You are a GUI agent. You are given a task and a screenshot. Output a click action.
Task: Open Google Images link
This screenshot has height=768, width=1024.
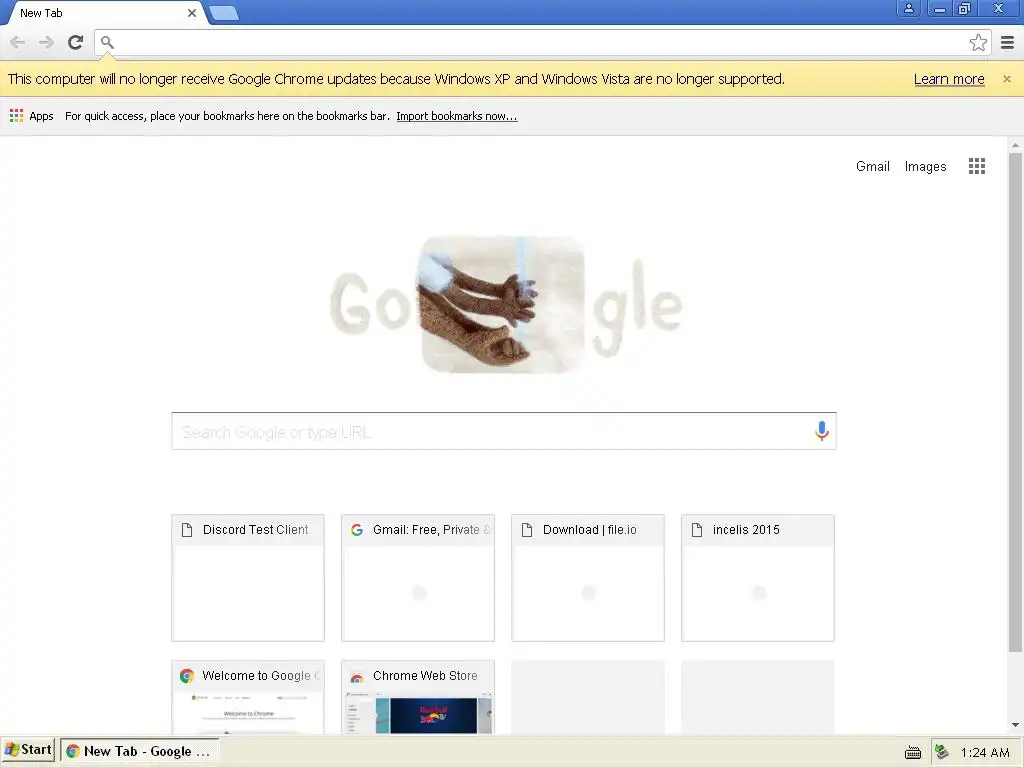click(x=925, y=167)
